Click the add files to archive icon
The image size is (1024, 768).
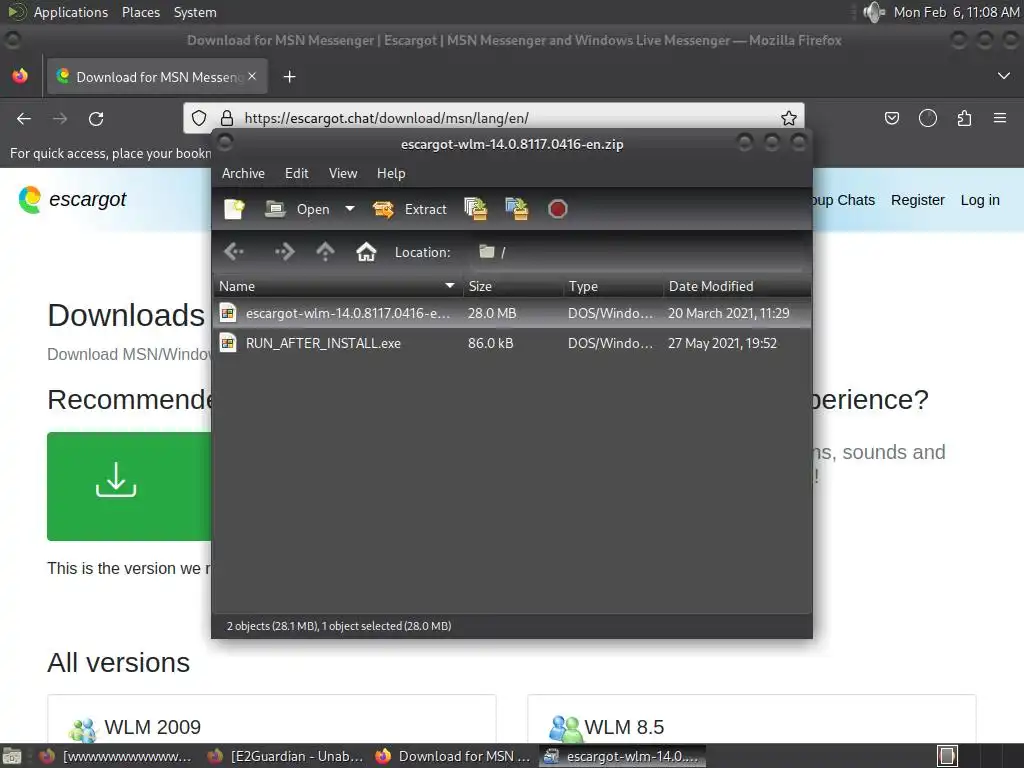(475, 209)
